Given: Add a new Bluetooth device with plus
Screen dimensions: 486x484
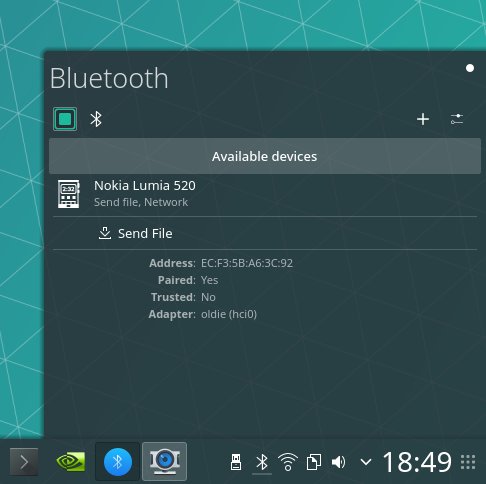Looking at the screenshot, I should [x=423, y=119].
